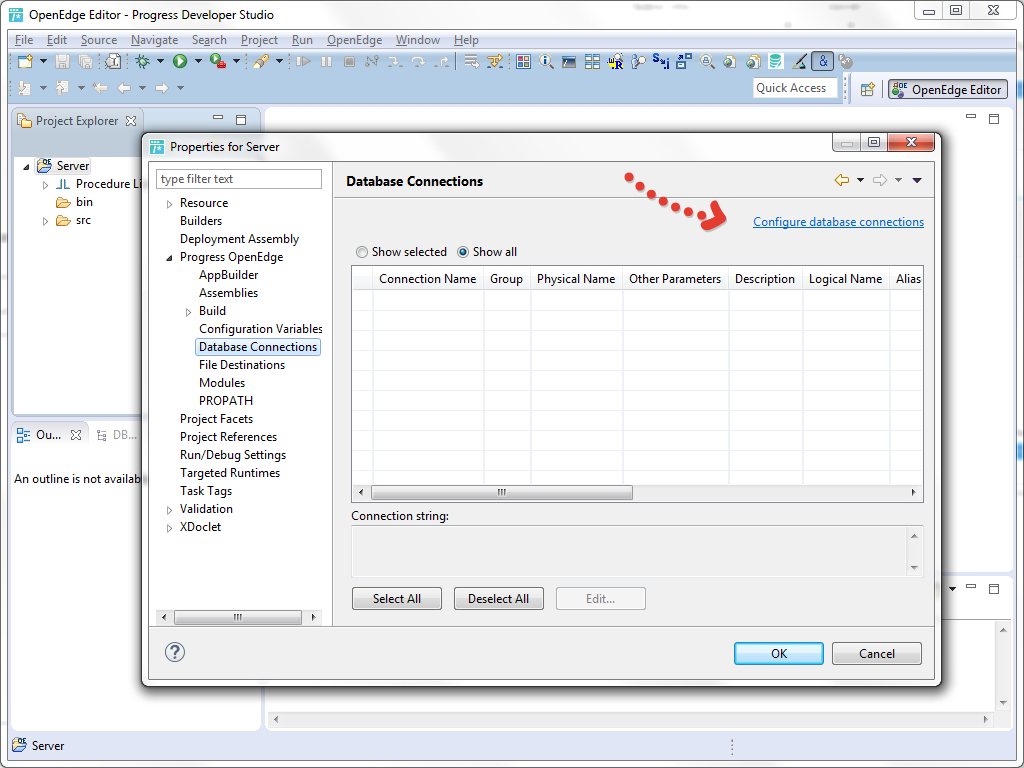Click the blue S-to-i icon in toolbar
This screenshot has width=1024, height=768.
pyautogui.click(x=661, y=61)
